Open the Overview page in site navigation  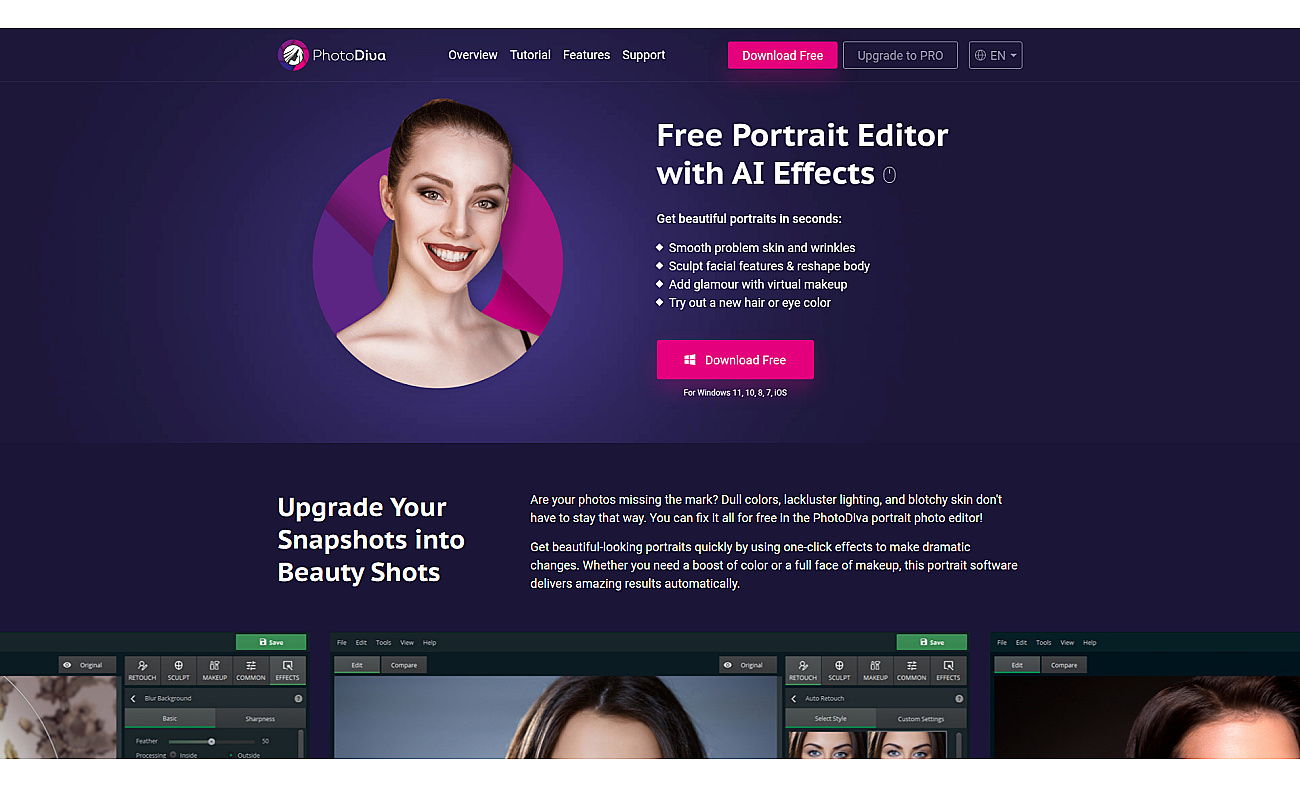pos(473,55)
